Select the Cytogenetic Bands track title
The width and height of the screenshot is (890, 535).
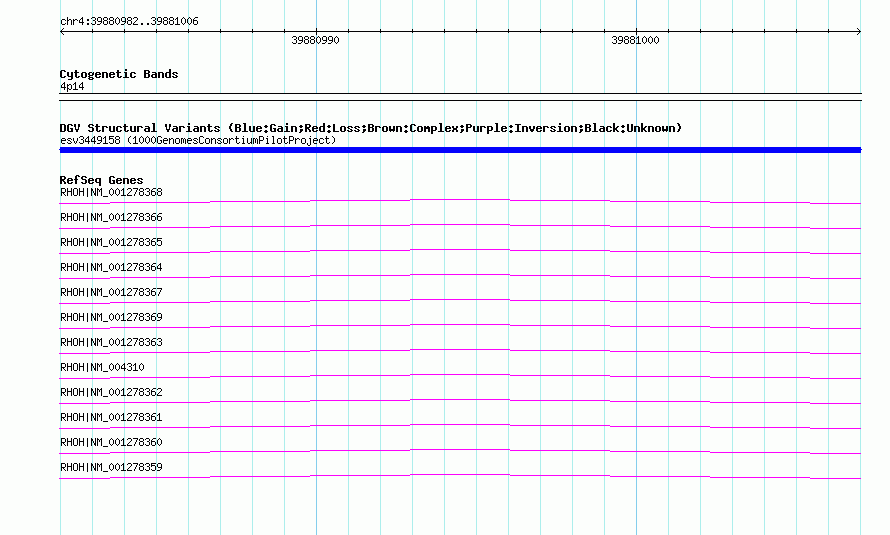click(119, 74)
